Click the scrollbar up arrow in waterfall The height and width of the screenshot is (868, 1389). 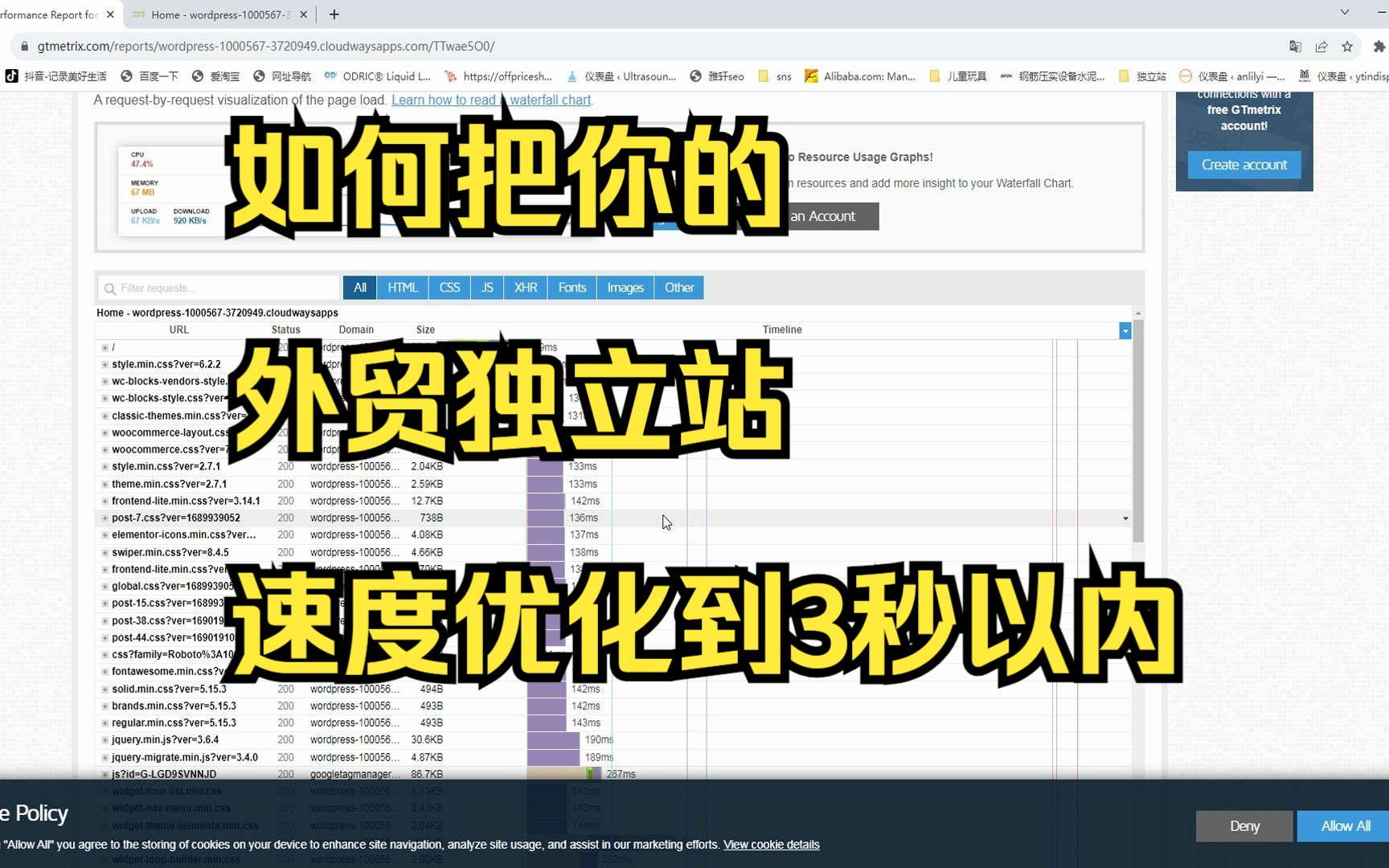click(1137, 313)
